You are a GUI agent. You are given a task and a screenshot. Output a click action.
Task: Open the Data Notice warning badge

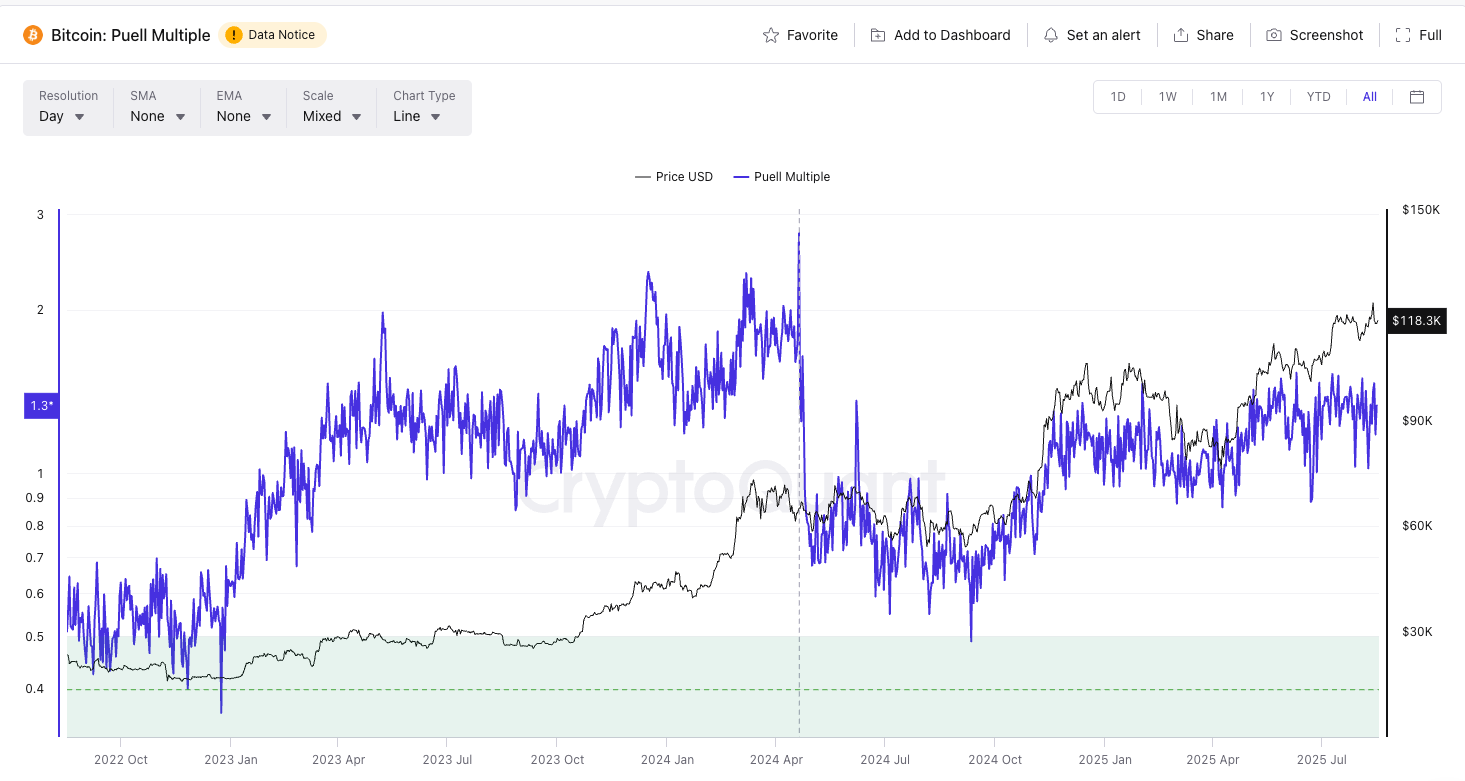272,35
